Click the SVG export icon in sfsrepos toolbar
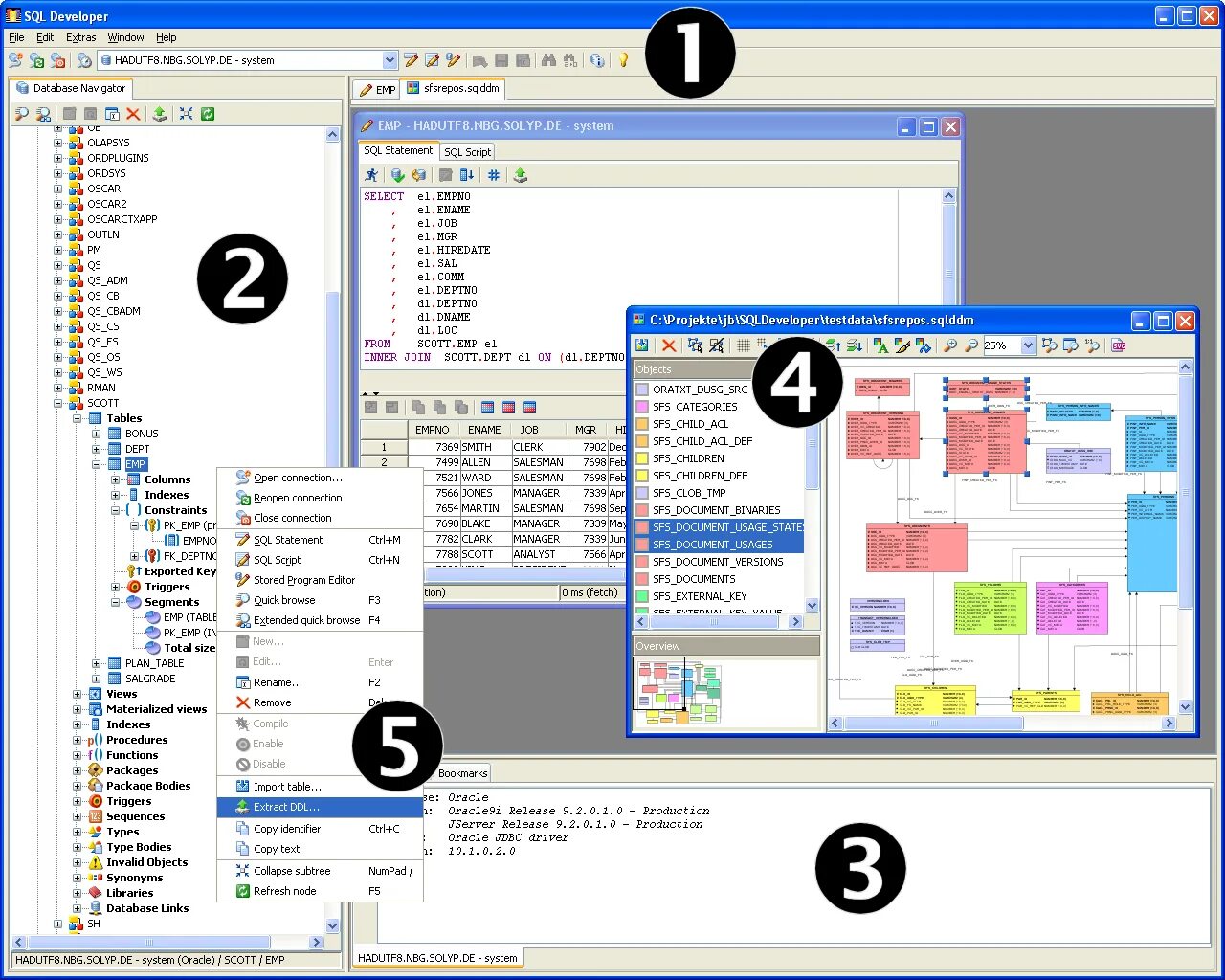The width and height of the screenshot is (1225, 980). [1119, 345]
